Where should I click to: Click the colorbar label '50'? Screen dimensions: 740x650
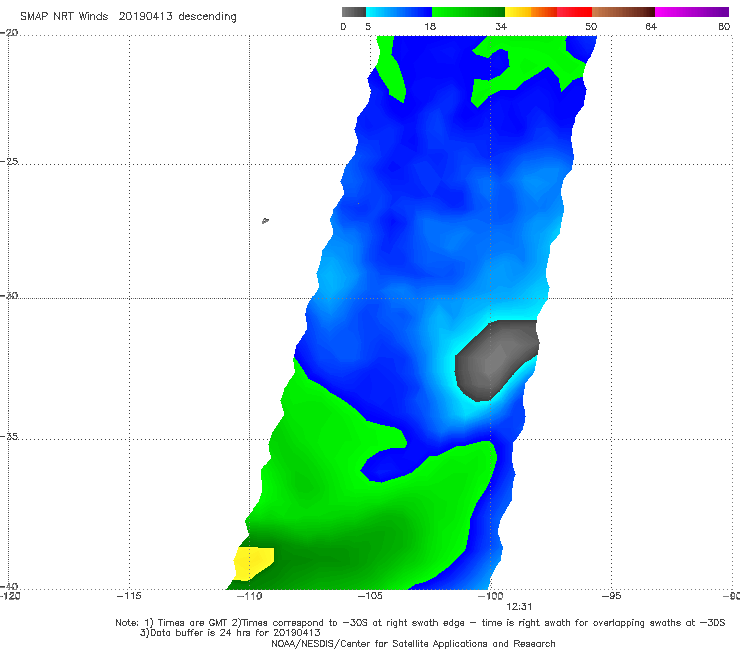tap(591, 27)
